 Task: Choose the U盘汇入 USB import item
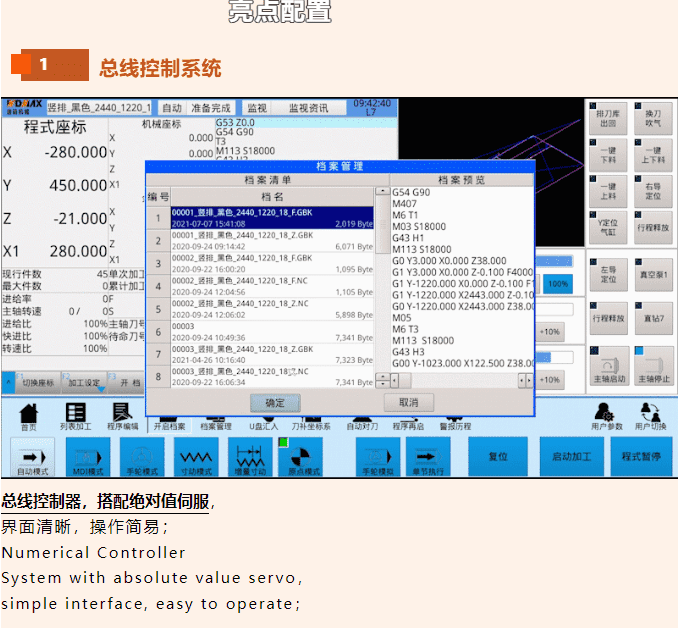coord(263,426)
